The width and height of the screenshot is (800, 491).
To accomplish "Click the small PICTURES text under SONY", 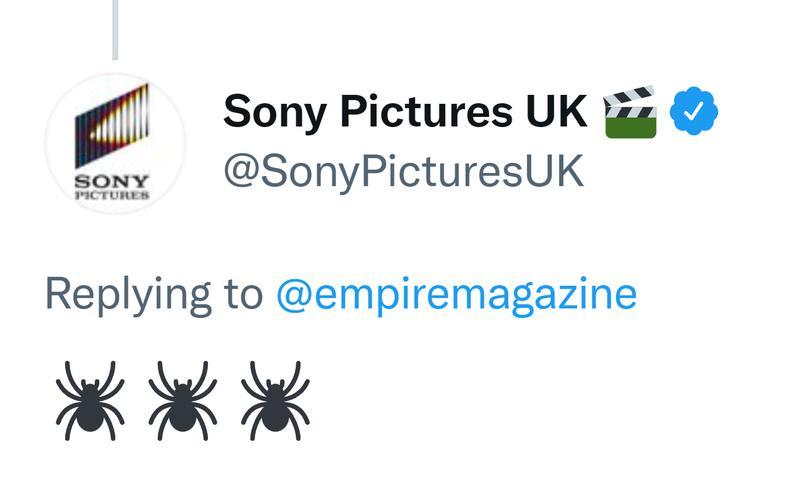I will pyautogui.click(x=112, y=195).
